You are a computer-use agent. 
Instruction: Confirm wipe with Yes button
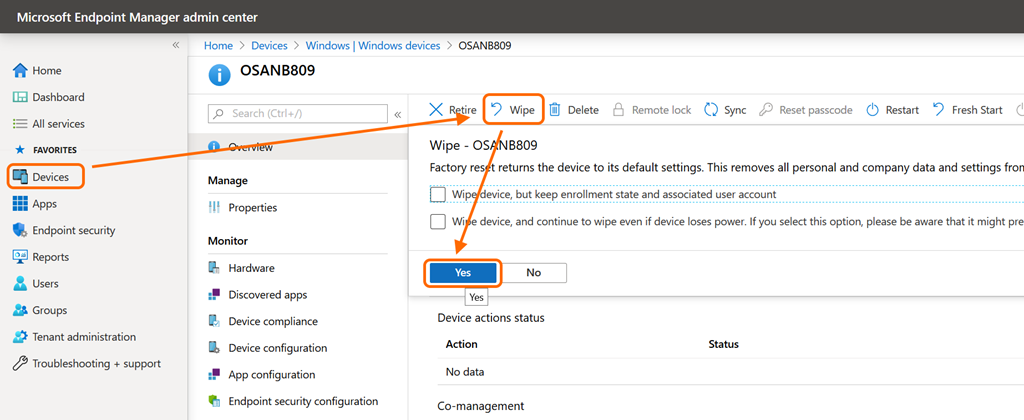click(x=463, y=272)
